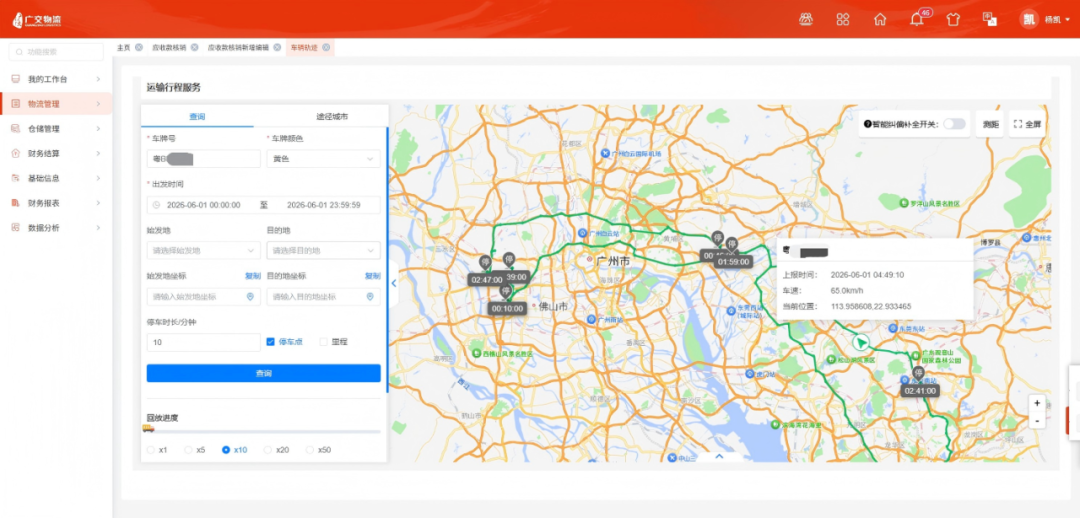
Task: Go to home via the house icon
Action: click(880, 19)
